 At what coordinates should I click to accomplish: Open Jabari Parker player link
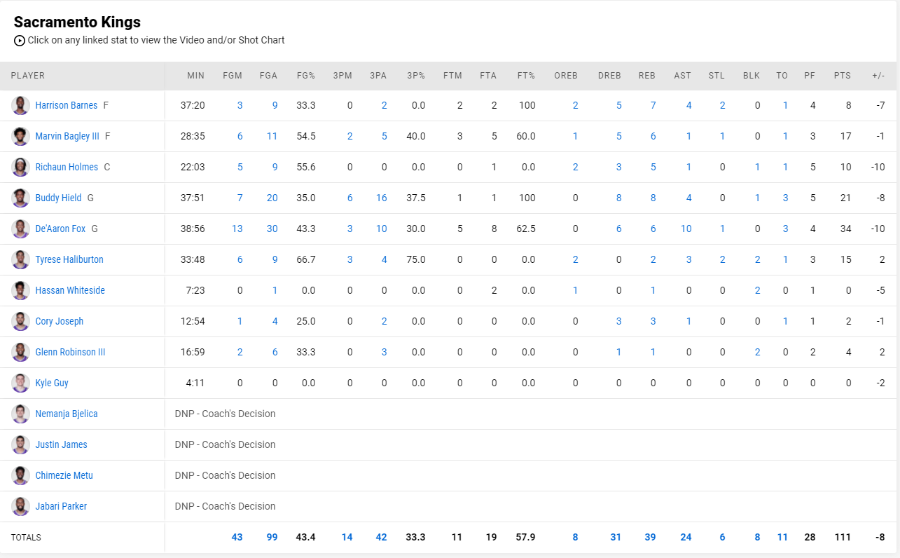[61, 506]
